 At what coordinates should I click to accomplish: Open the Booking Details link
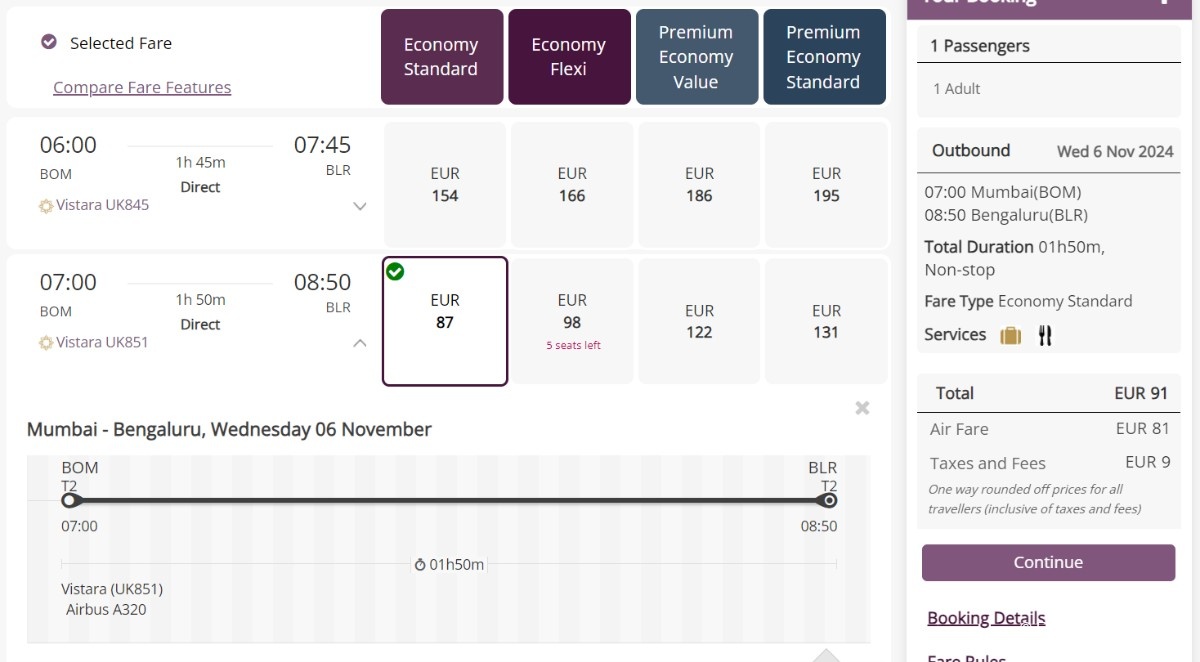click(x=986, y=618)
